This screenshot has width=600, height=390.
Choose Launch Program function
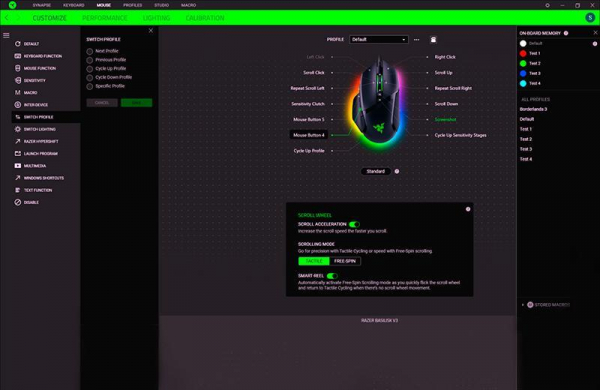[36, 153]
